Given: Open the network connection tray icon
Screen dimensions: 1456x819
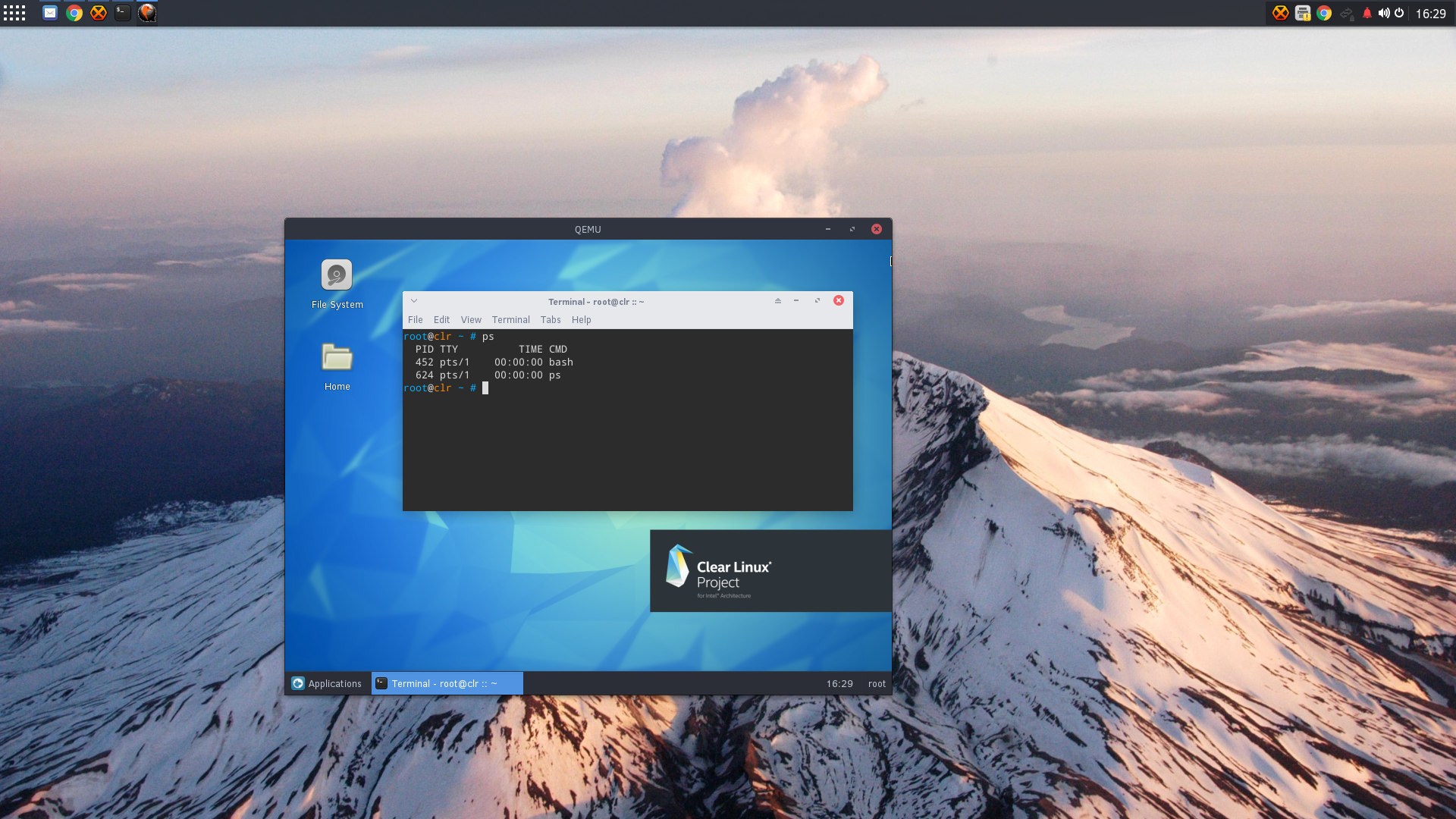Looking at the screenshot, I should (x=1347, y=13).
